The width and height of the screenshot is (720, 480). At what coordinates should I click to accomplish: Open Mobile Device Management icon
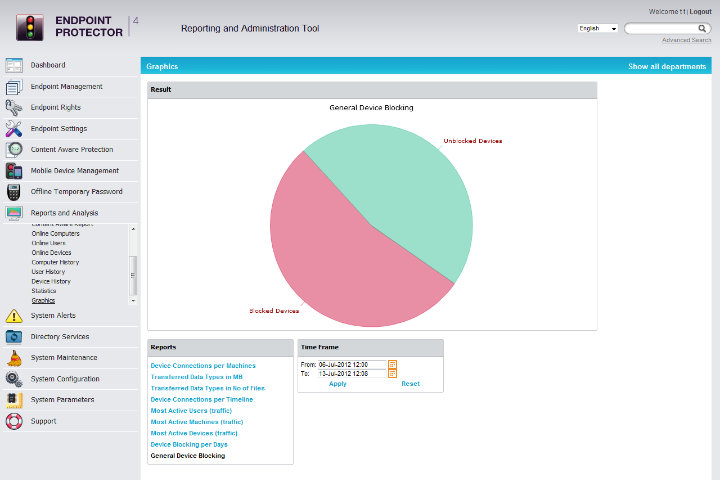14,170
